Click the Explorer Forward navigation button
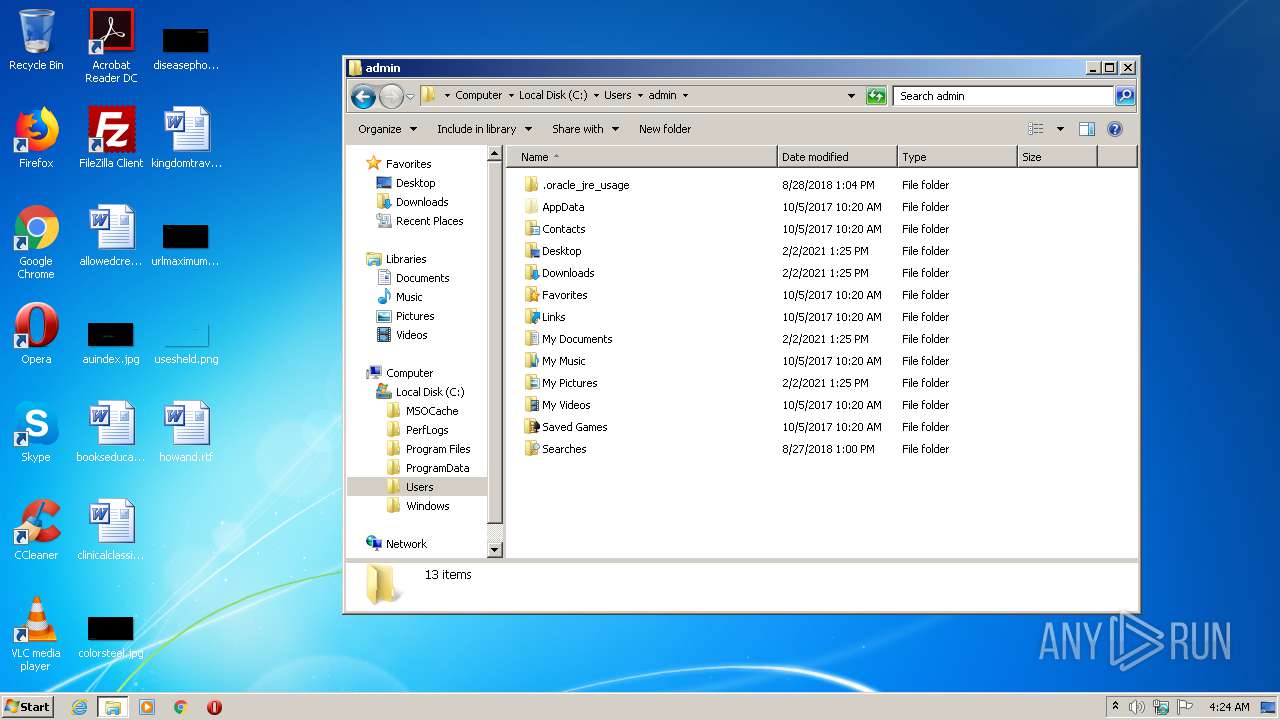1280x720 pixels. coord(391,96)
